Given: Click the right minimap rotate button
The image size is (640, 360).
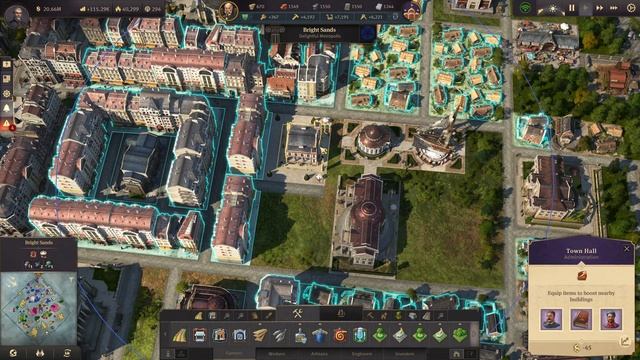Looking at the screenshot, I should tap(67, 353).
